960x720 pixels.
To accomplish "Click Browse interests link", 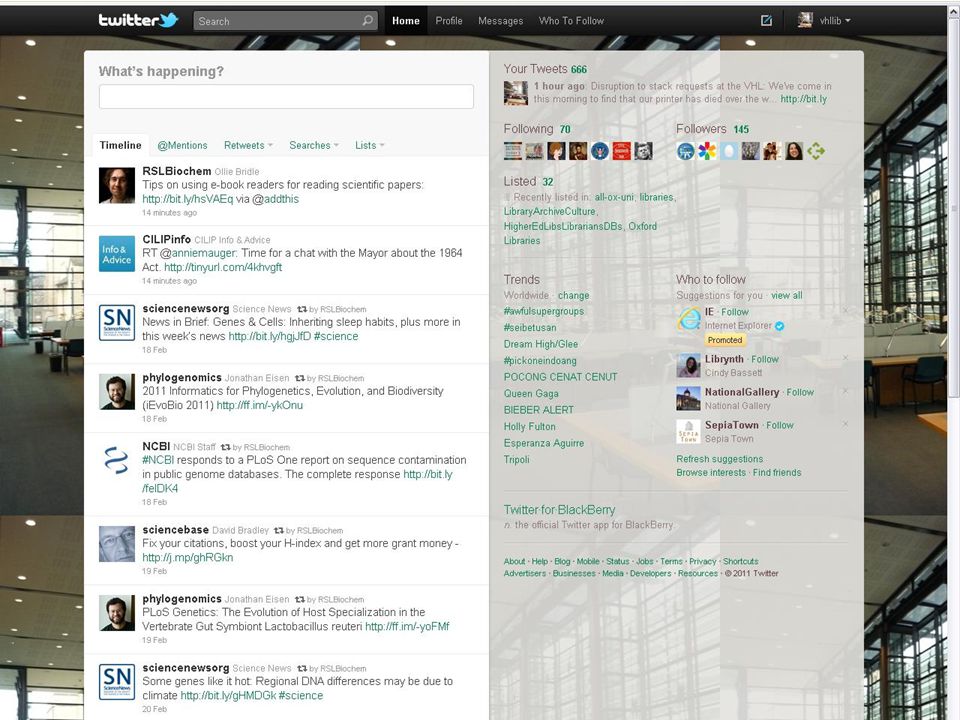I will tap(711, 473).
